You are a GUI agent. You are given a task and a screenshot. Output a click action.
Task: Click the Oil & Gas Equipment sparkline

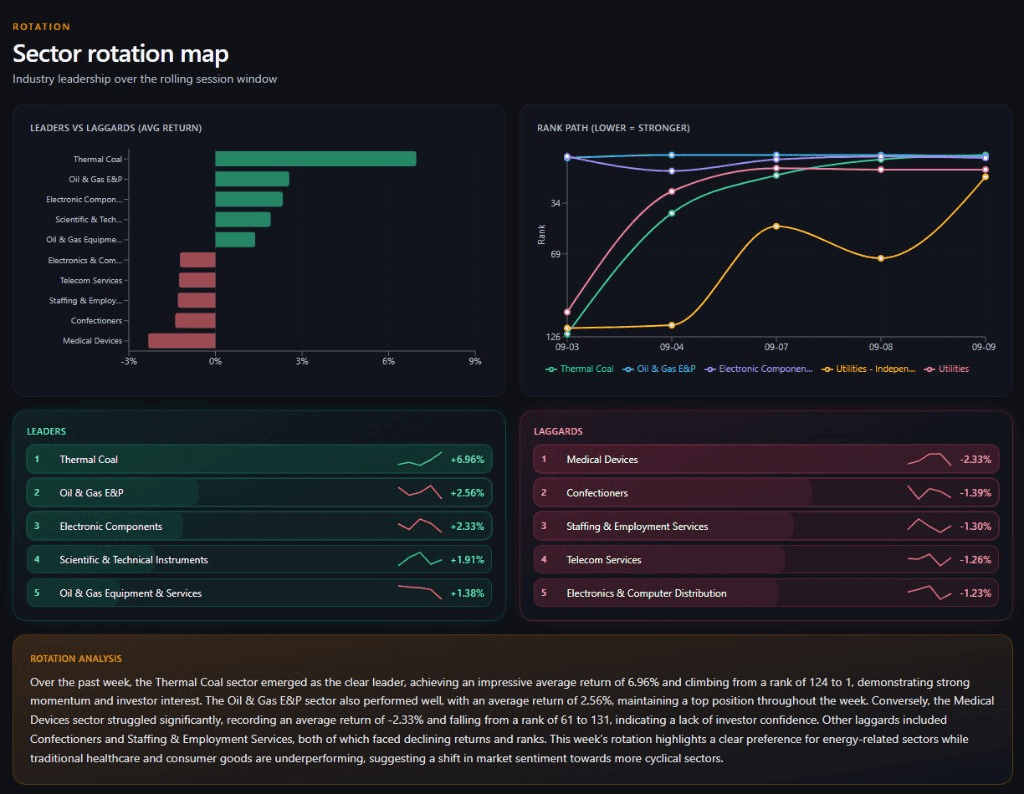[x=420, y=592]
